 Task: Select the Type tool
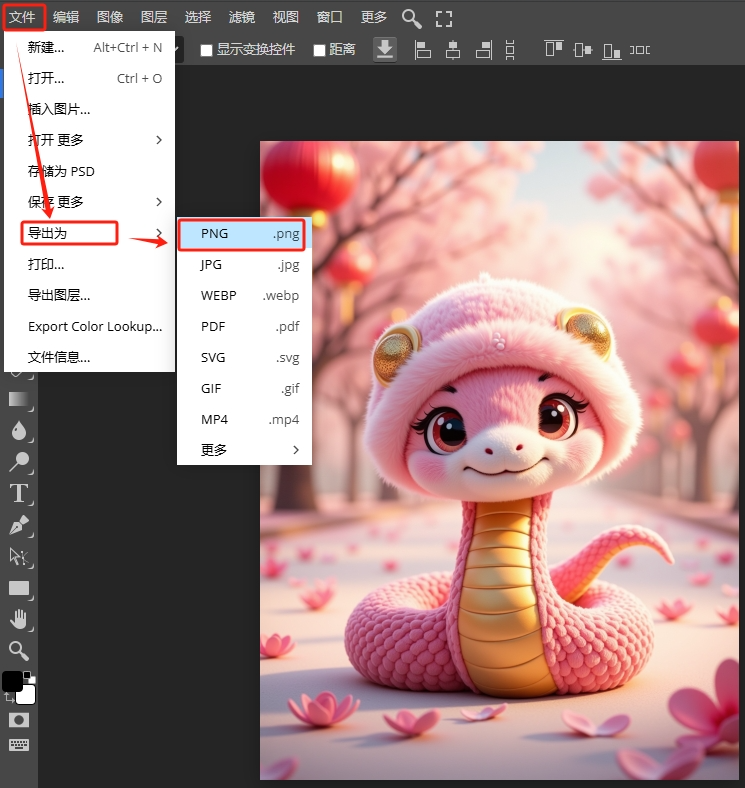[19, 494]
